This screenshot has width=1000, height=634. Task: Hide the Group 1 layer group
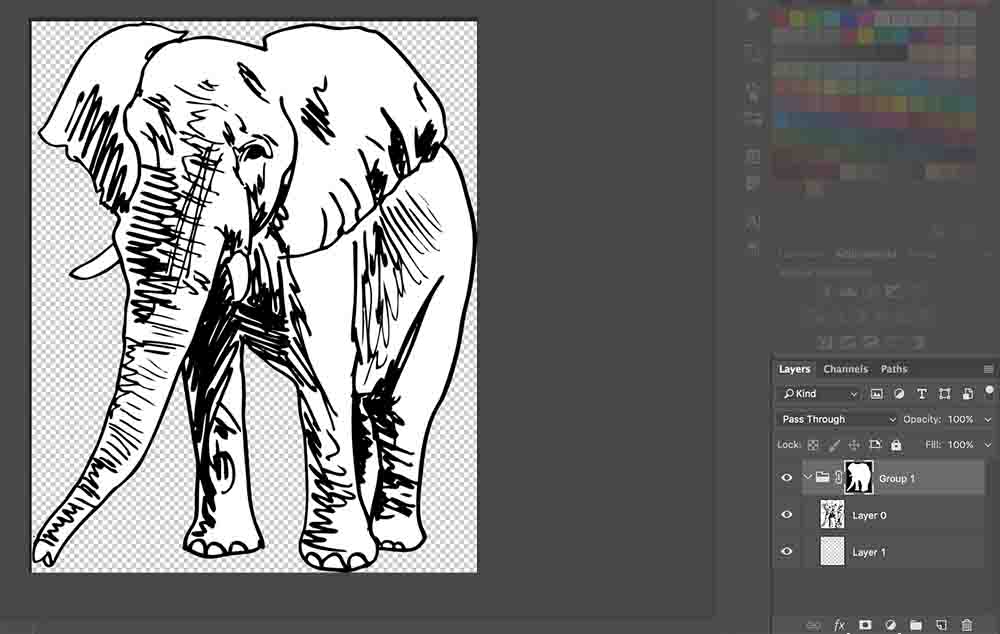(x=787, y=478)
